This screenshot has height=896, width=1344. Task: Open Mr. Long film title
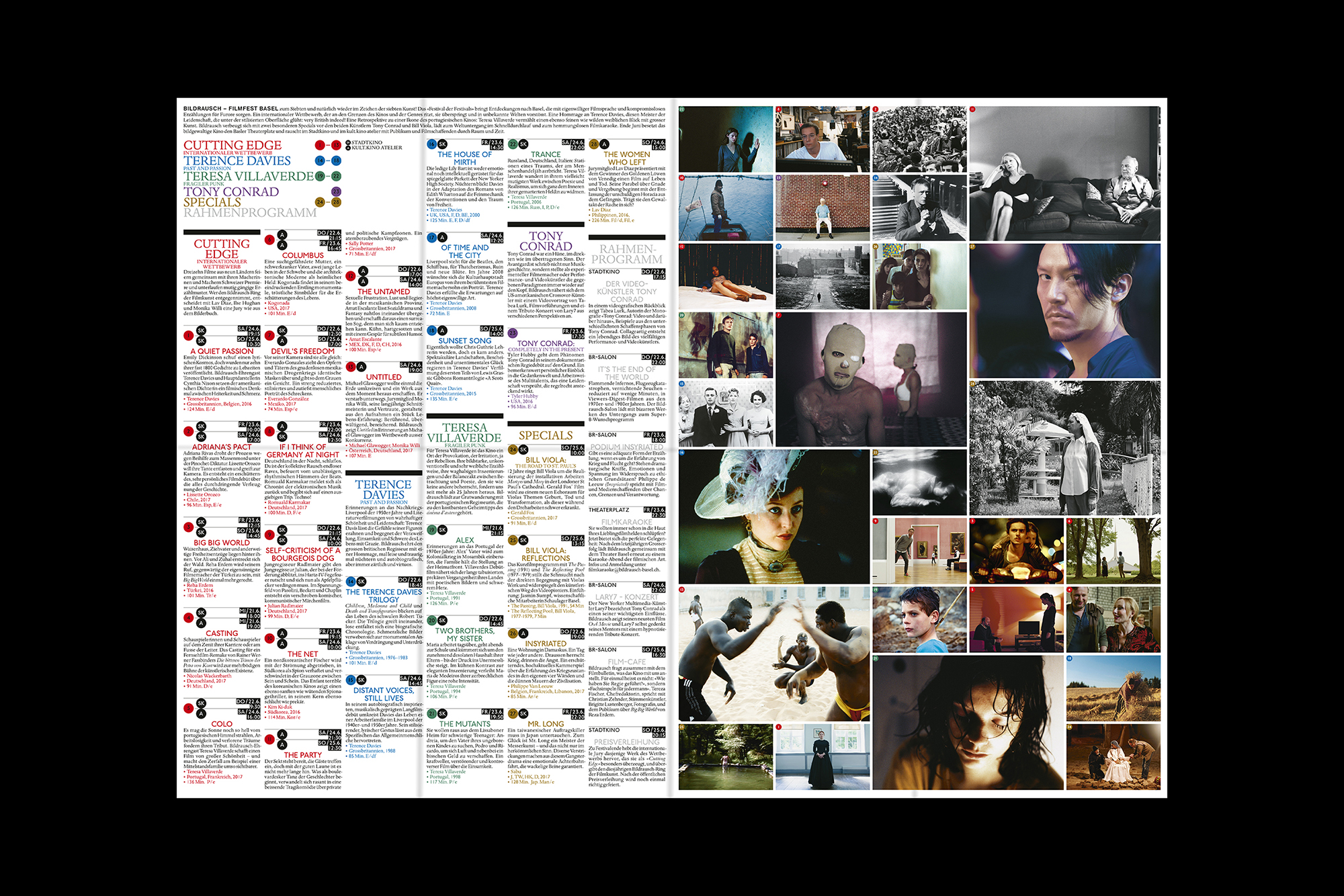pos(546,724)
